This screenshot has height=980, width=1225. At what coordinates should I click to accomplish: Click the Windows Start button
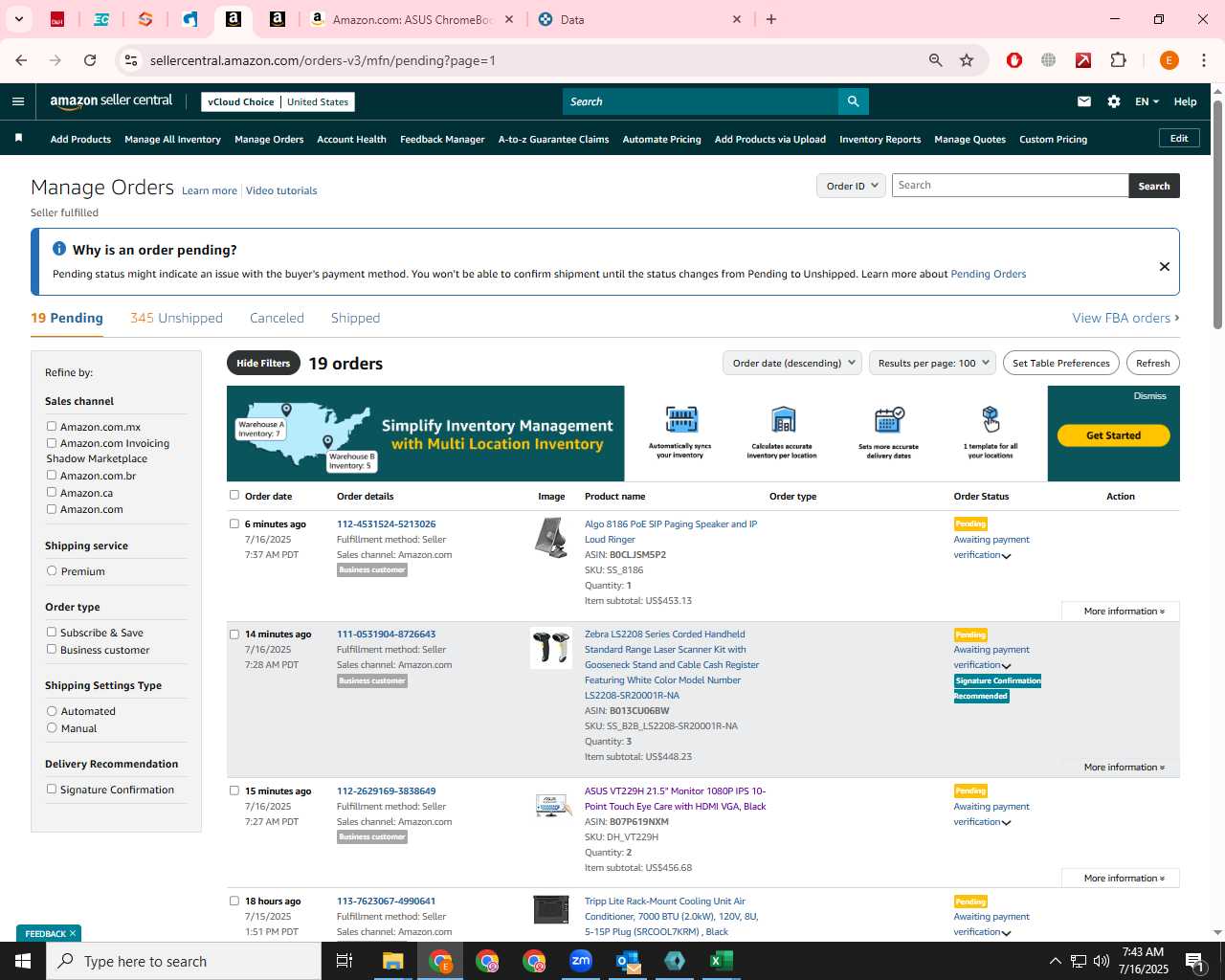pyautogui.click(x=23, y=961)
